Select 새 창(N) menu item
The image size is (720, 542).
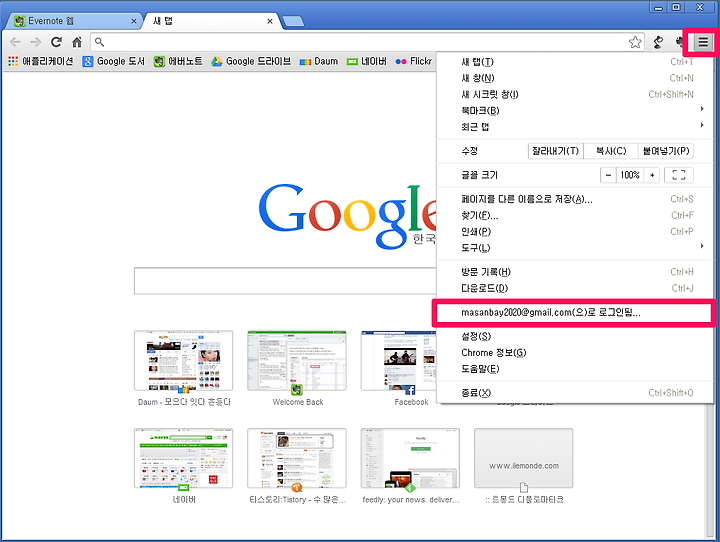pyautogui.click(x=575, y=78)
